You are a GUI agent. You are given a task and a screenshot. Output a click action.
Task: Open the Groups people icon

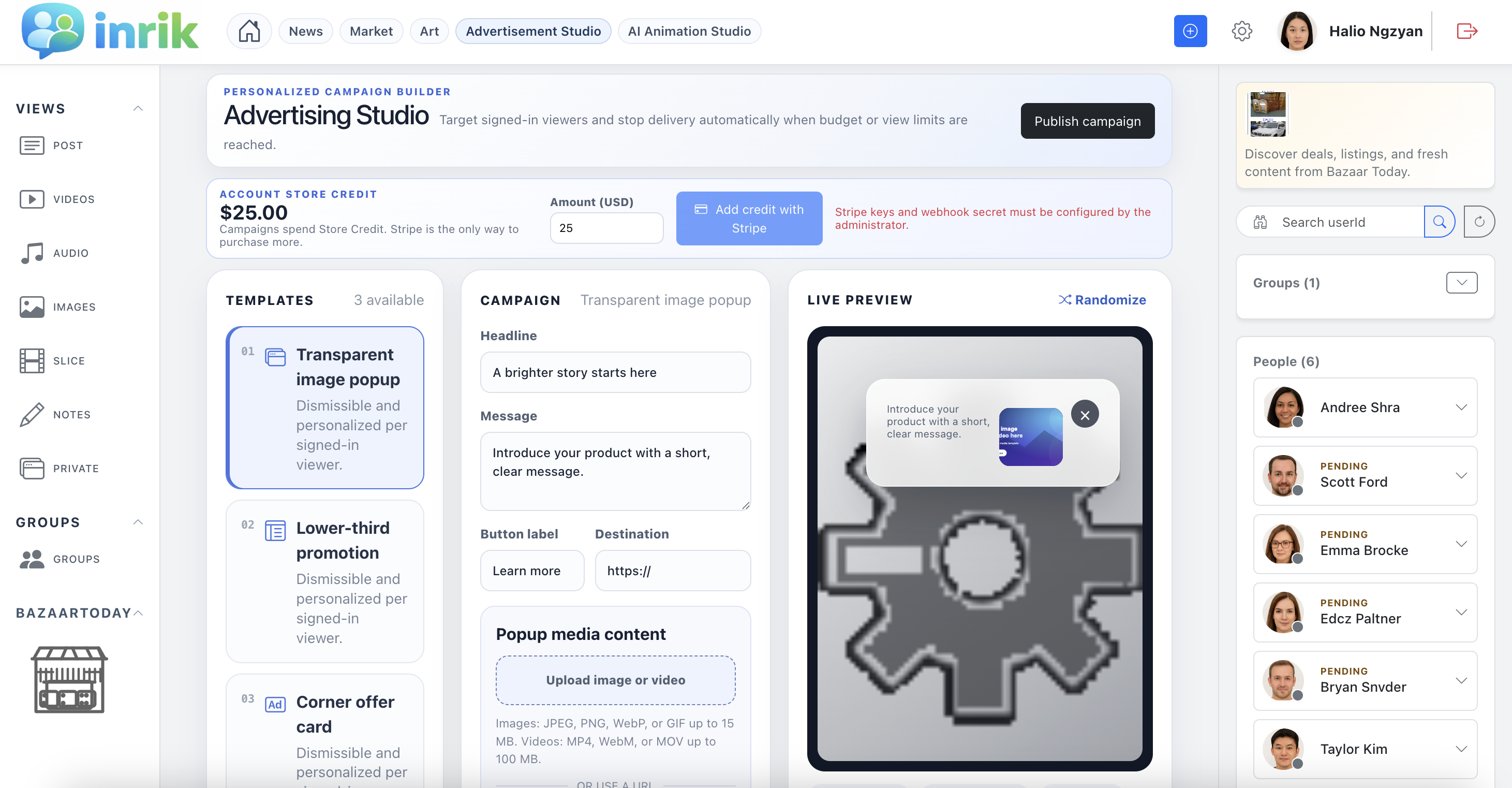click(x=32, y=559)
